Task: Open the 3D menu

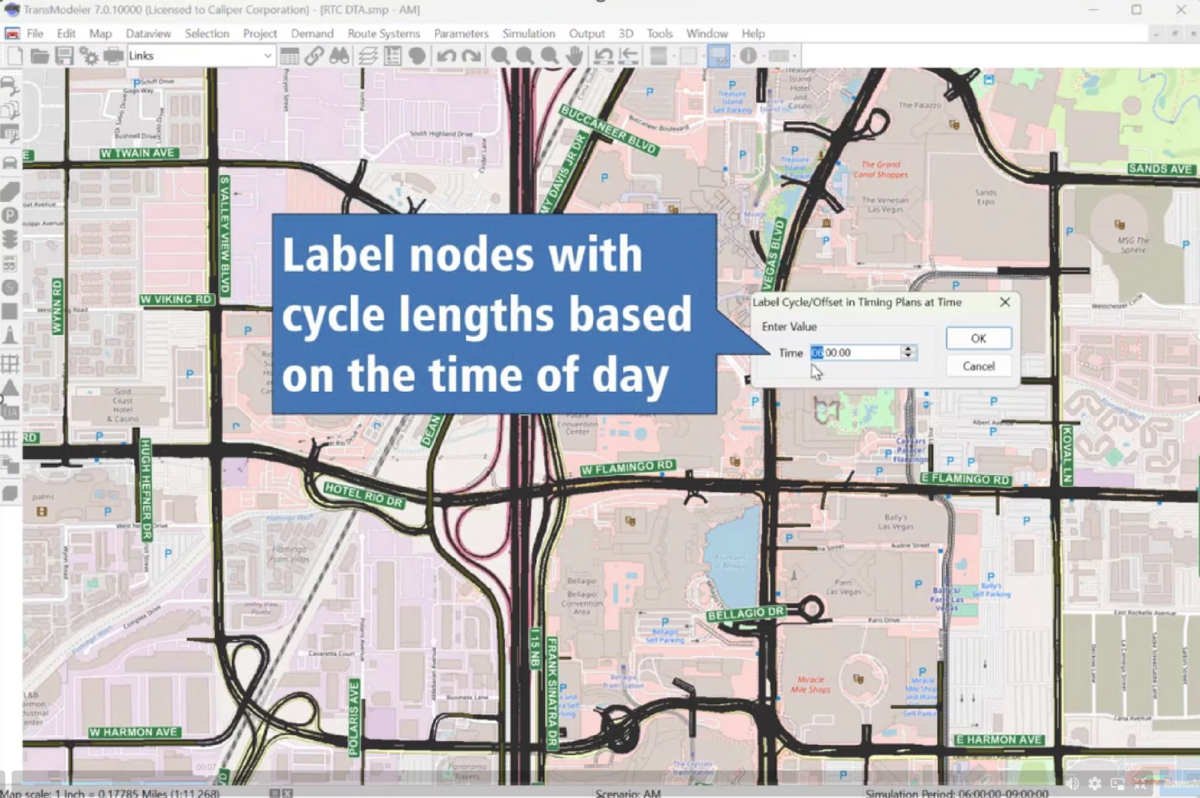Action: [626, 33]
